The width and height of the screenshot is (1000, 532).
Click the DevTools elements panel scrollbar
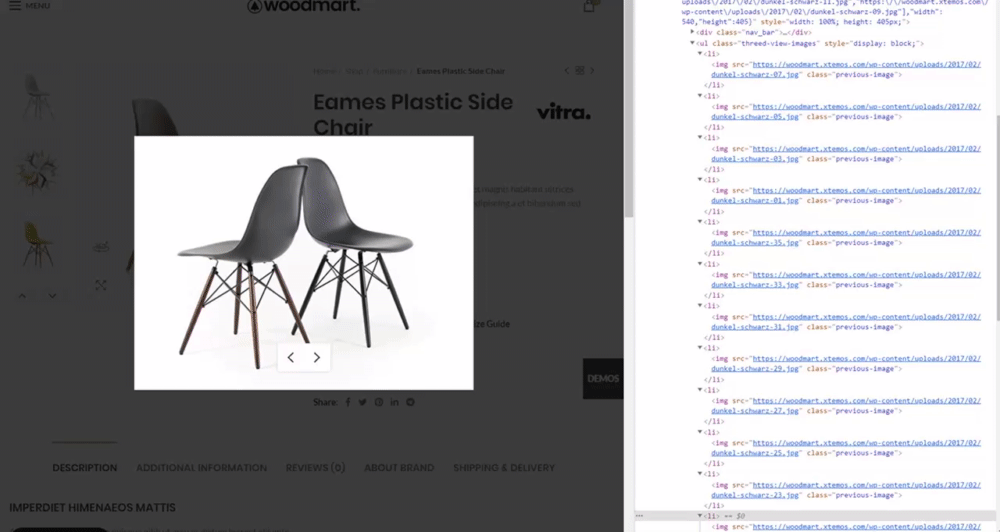pyautogui.click(x=996, y=217)
